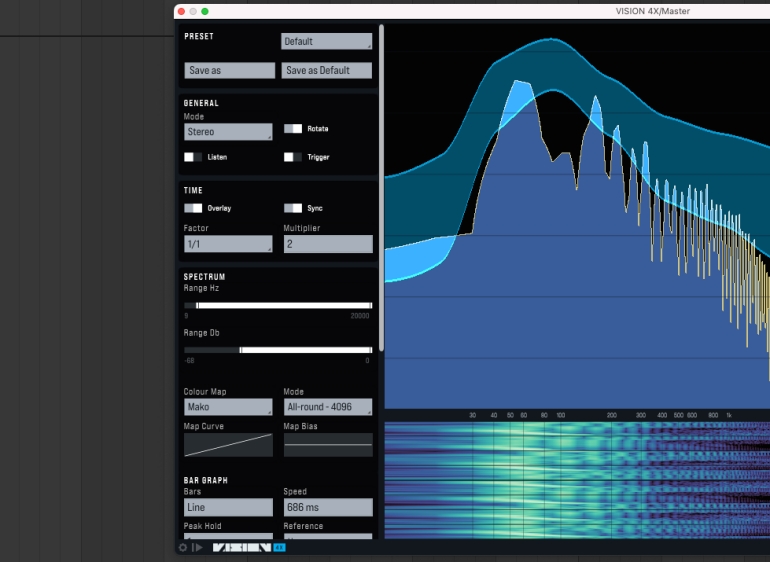This screenshot has width=770, height=562.
Task: Click the blue 4X badge
Action: tap(279, 547)
